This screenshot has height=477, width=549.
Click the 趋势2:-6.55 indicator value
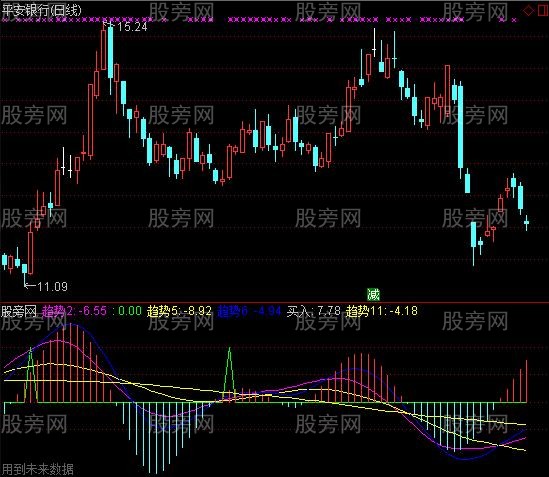tap(74, 311)
